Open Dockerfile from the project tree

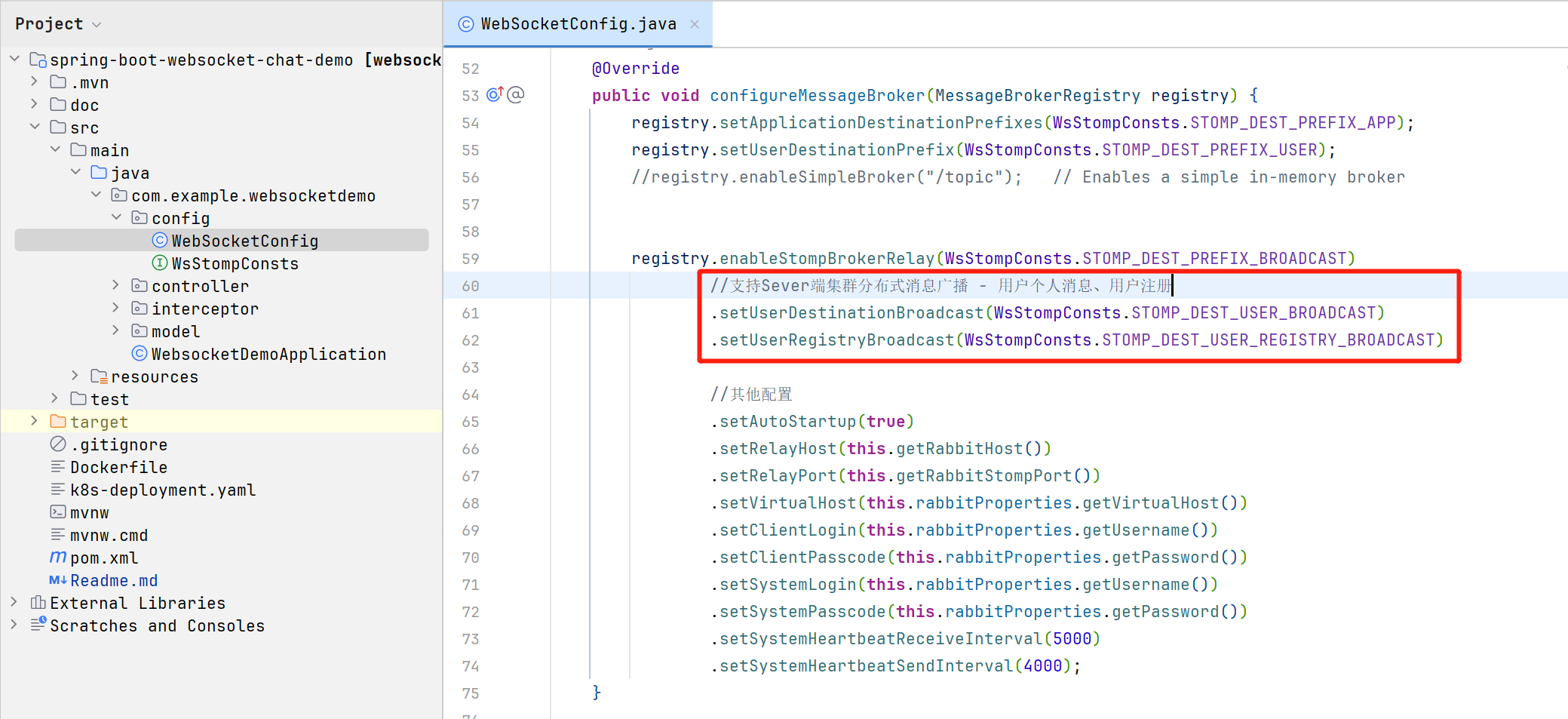click(118, 467)
